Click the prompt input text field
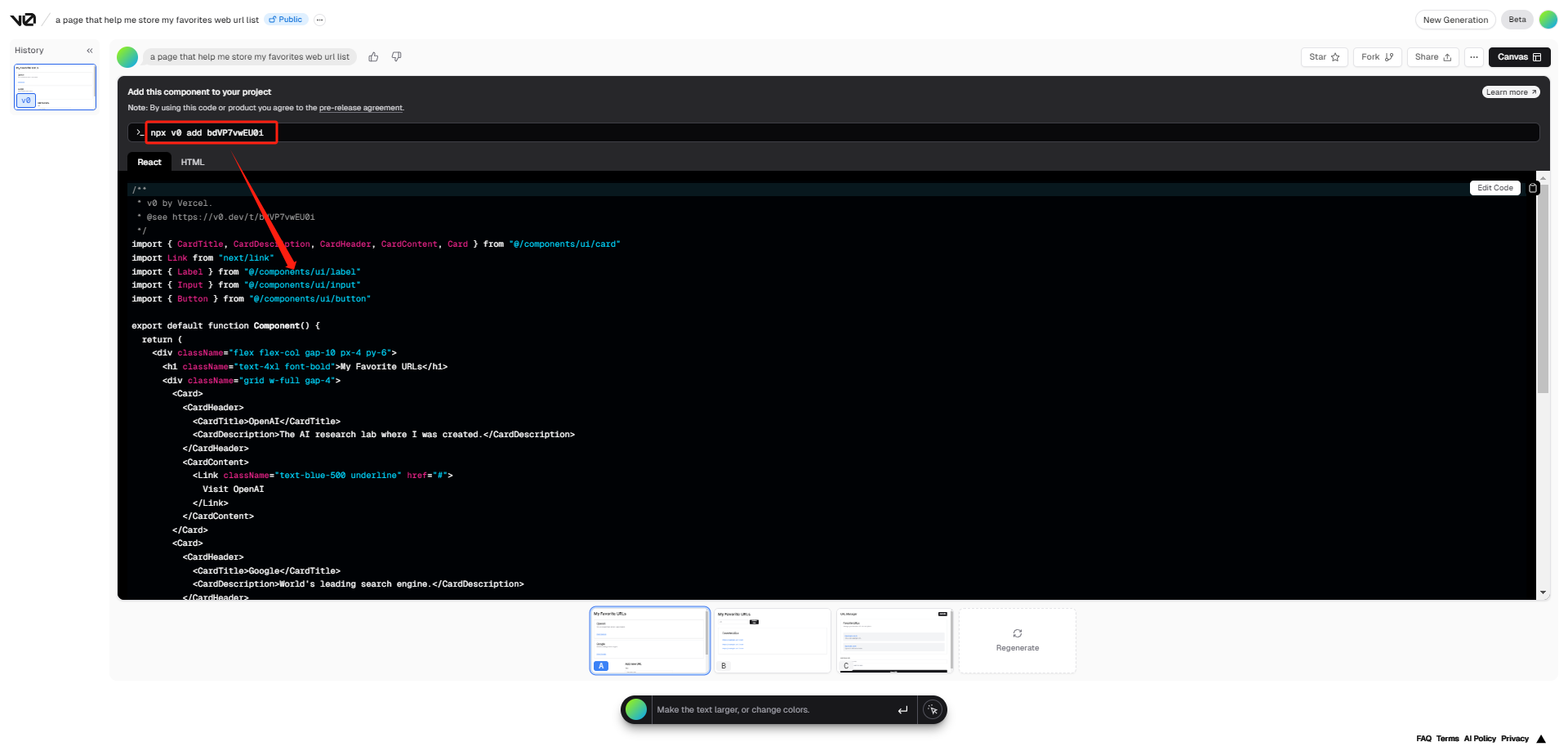The image size is (1568, 751). pos(772,710)
